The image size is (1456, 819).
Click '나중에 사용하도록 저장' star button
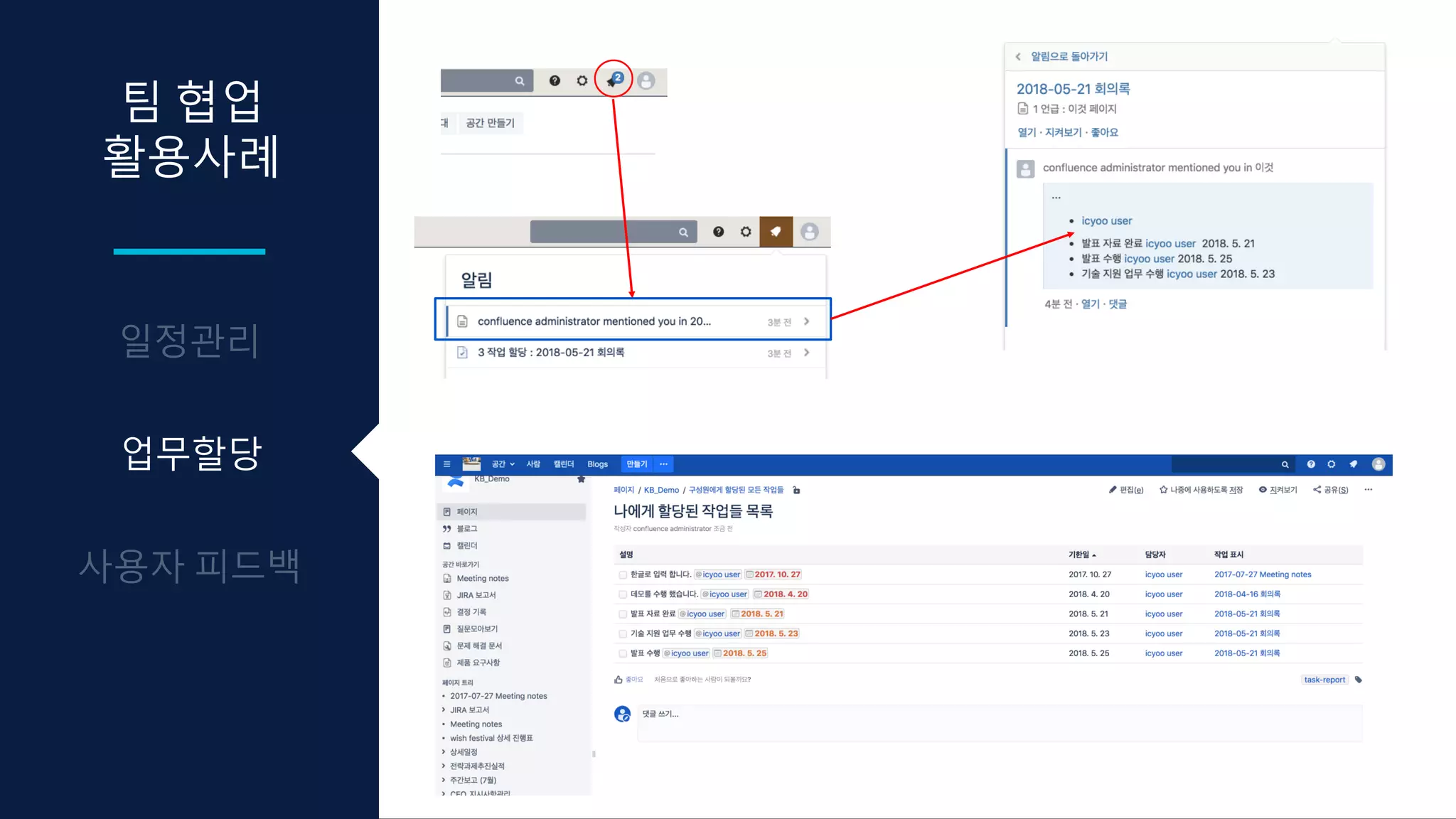pos(1201,490)
